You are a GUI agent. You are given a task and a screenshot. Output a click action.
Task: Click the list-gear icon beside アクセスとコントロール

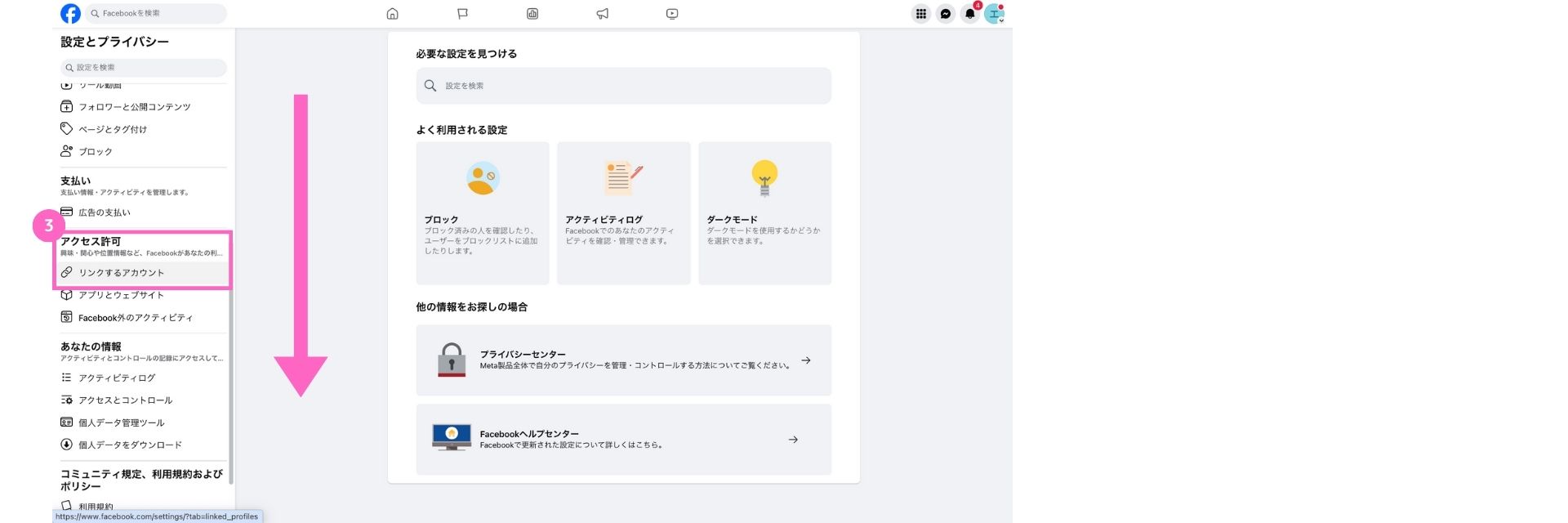pyautogui.click(x=67, y=400)
